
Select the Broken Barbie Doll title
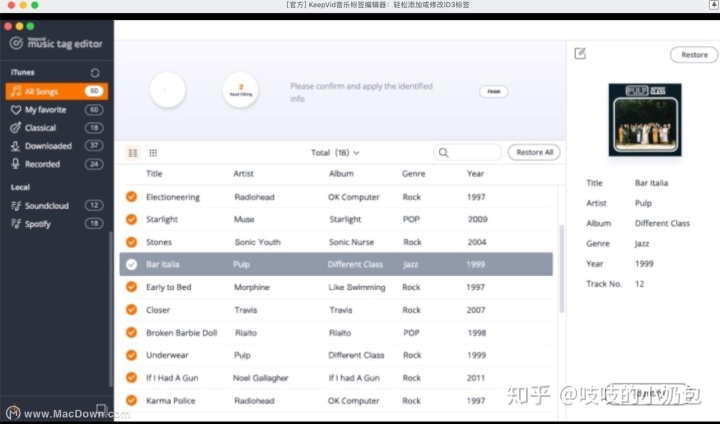pos(181,333)
